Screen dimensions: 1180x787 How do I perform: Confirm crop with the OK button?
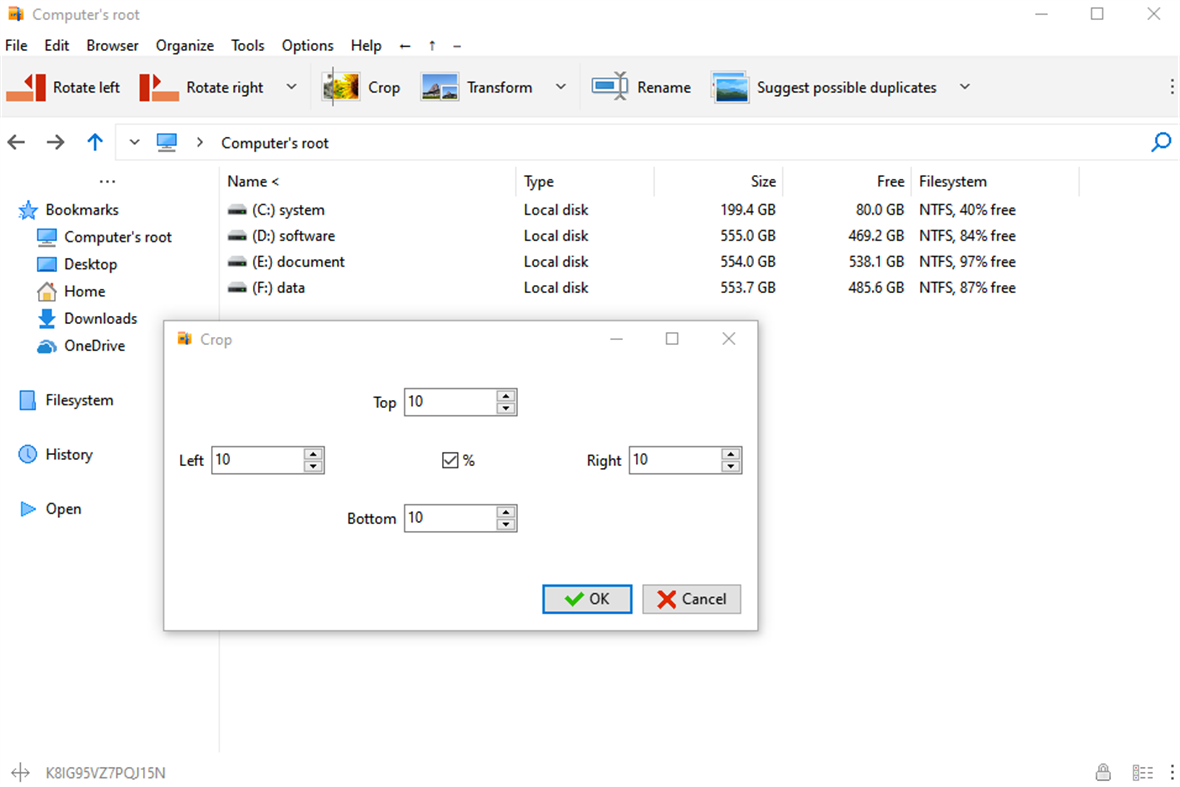click(587, 598)
